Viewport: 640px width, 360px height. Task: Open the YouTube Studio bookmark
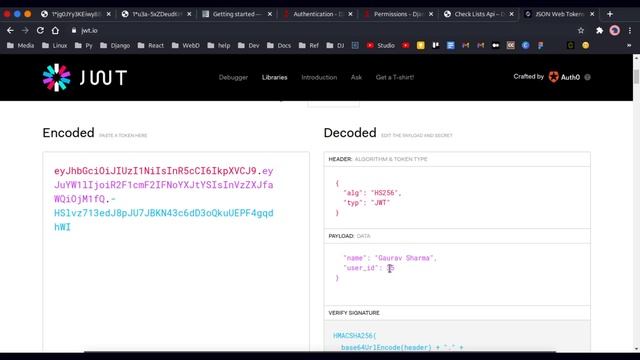tap(380, 45)
